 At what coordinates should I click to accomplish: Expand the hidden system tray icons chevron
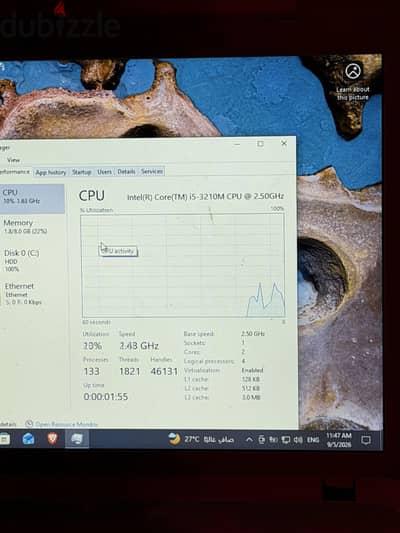click(x=249, y=440)
